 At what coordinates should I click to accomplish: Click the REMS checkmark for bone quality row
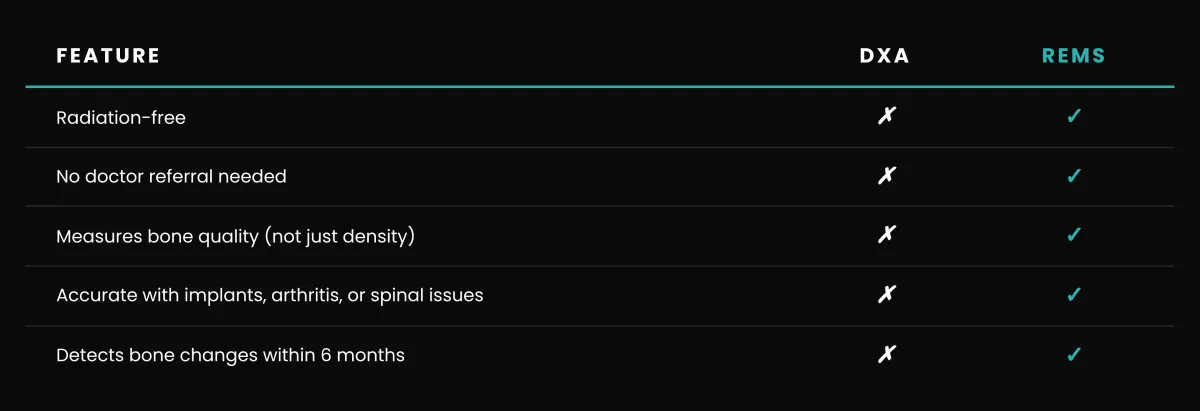[x=1074, y=236]
